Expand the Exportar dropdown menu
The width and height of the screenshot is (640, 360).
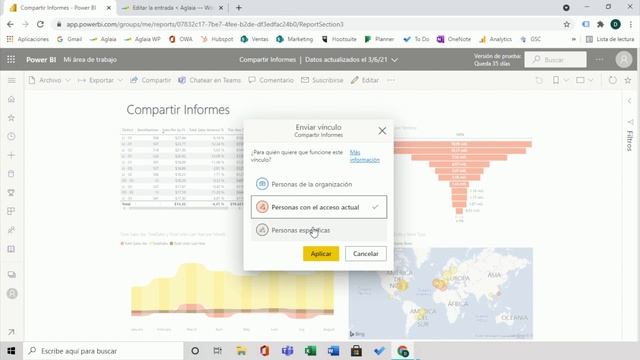(x=120, y=80)
